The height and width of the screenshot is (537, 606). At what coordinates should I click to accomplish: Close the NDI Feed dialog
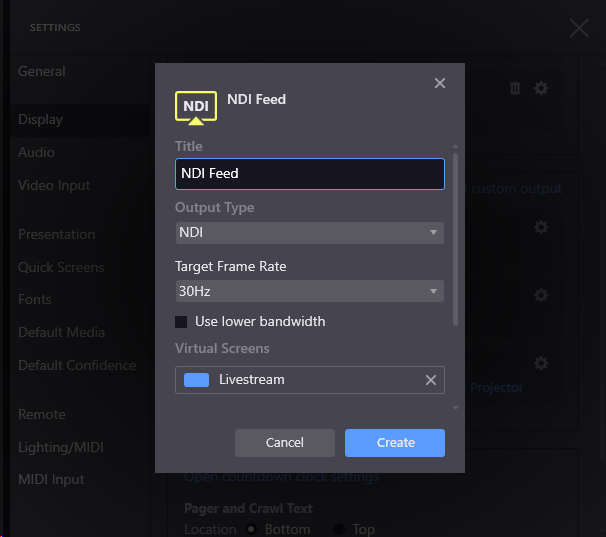440,83
